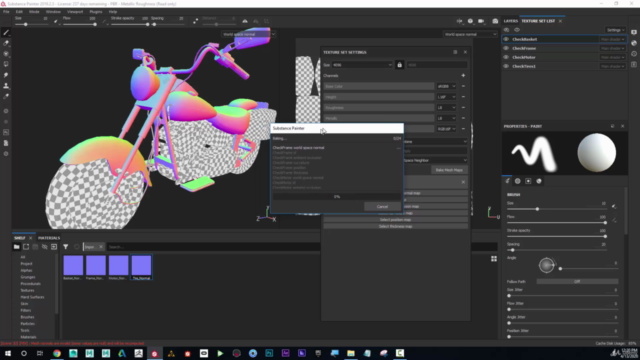Add a channel with the plus icon
This screenshot has width=640, height=360.
[x=463, y=76]
